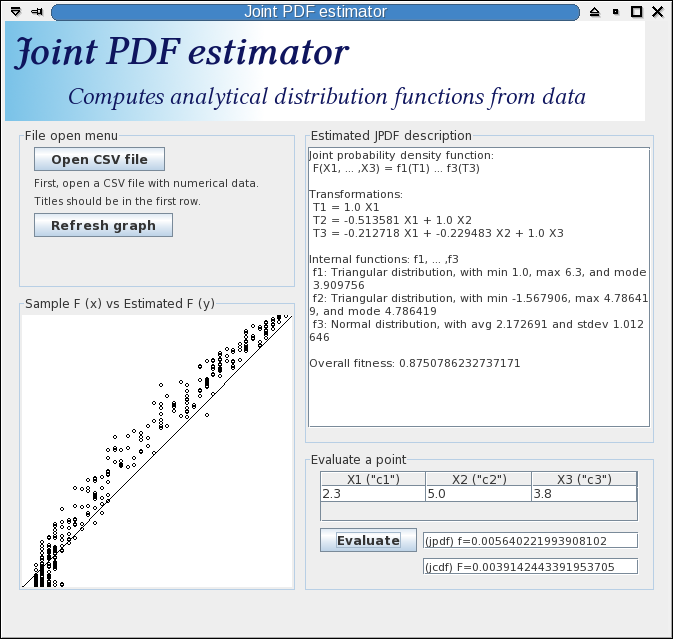The height and width of the screenshot is (639, 673).
Task: Click the pin window icon in title bar
Action: [x=37, y=12]
